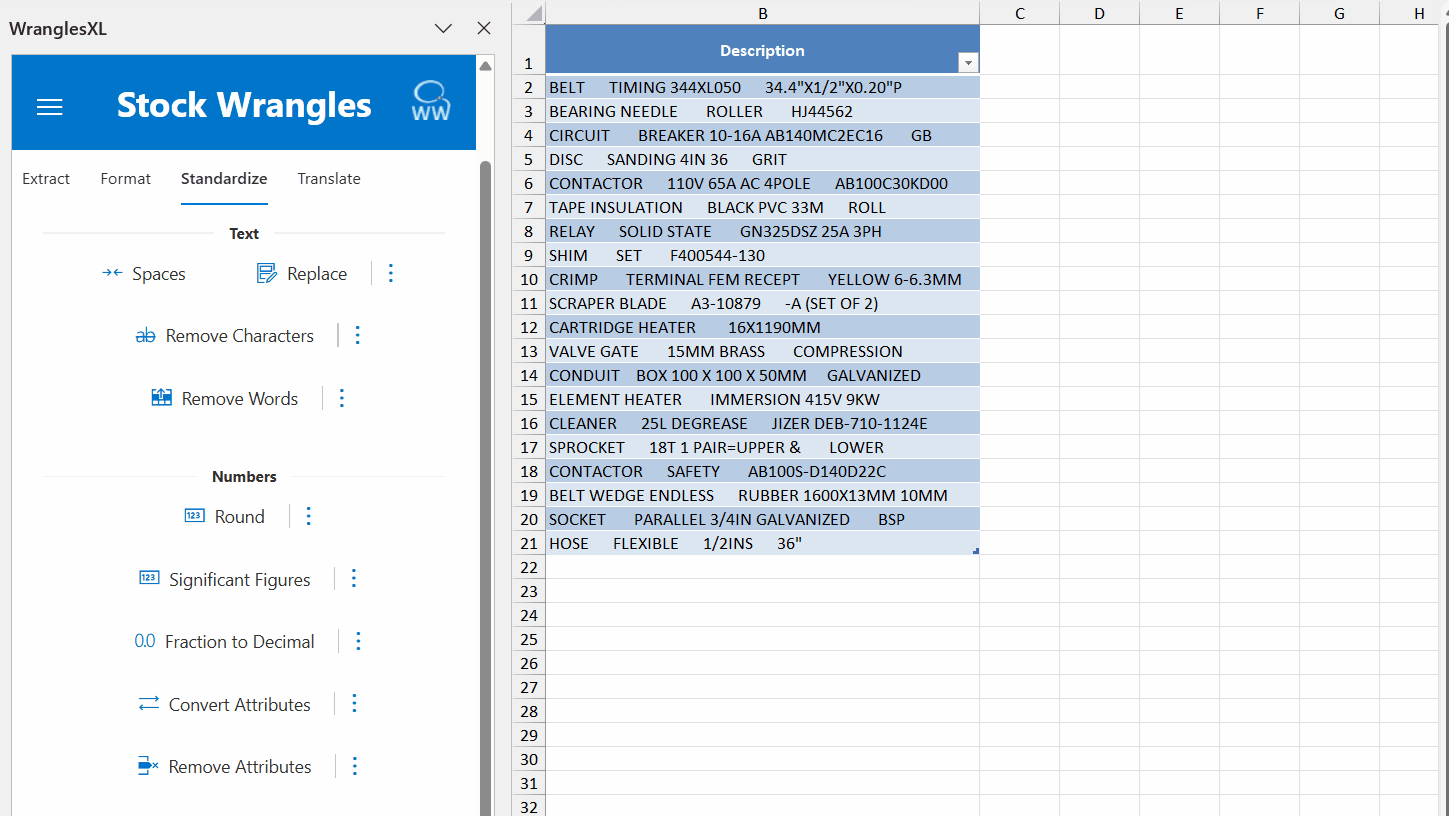Click the Spaces tool icon
This screenshot has width=1449, height=816.
112,273
